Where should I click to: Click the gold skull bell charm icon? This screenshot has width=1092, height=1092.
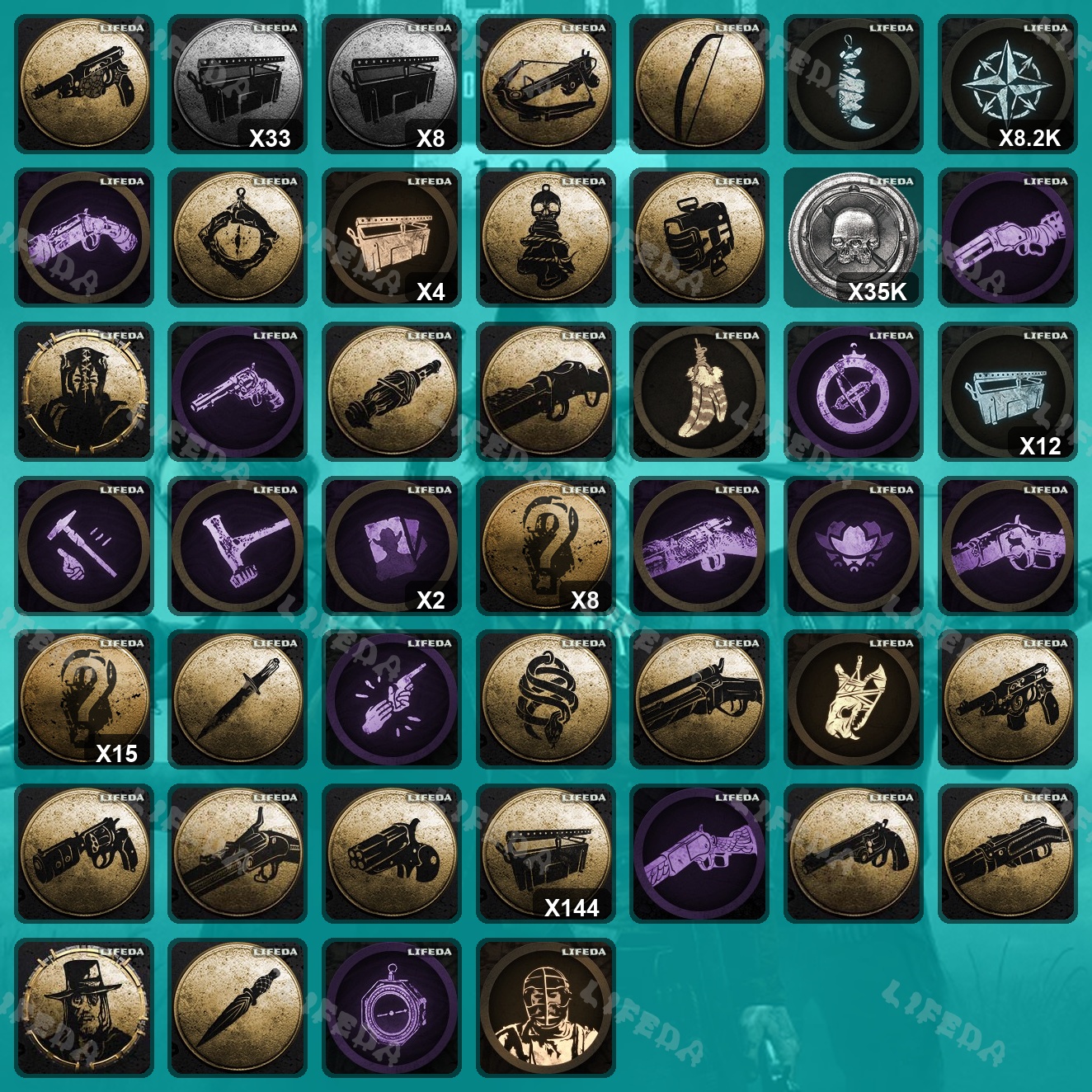pos(546,238)
